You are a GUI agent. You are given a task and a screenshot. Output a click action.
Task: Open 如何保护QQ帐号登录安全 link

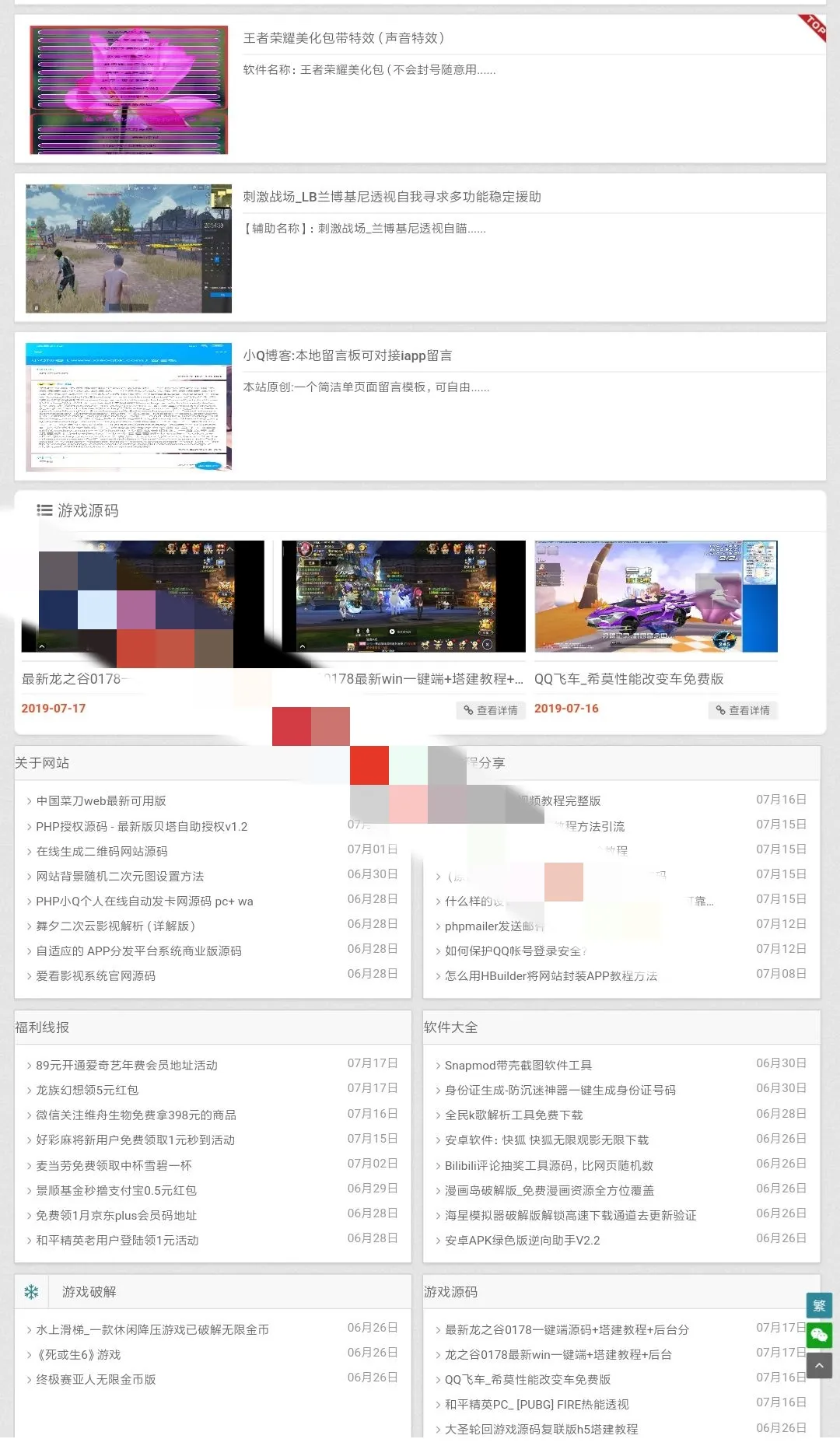click(x=515, y=951)
